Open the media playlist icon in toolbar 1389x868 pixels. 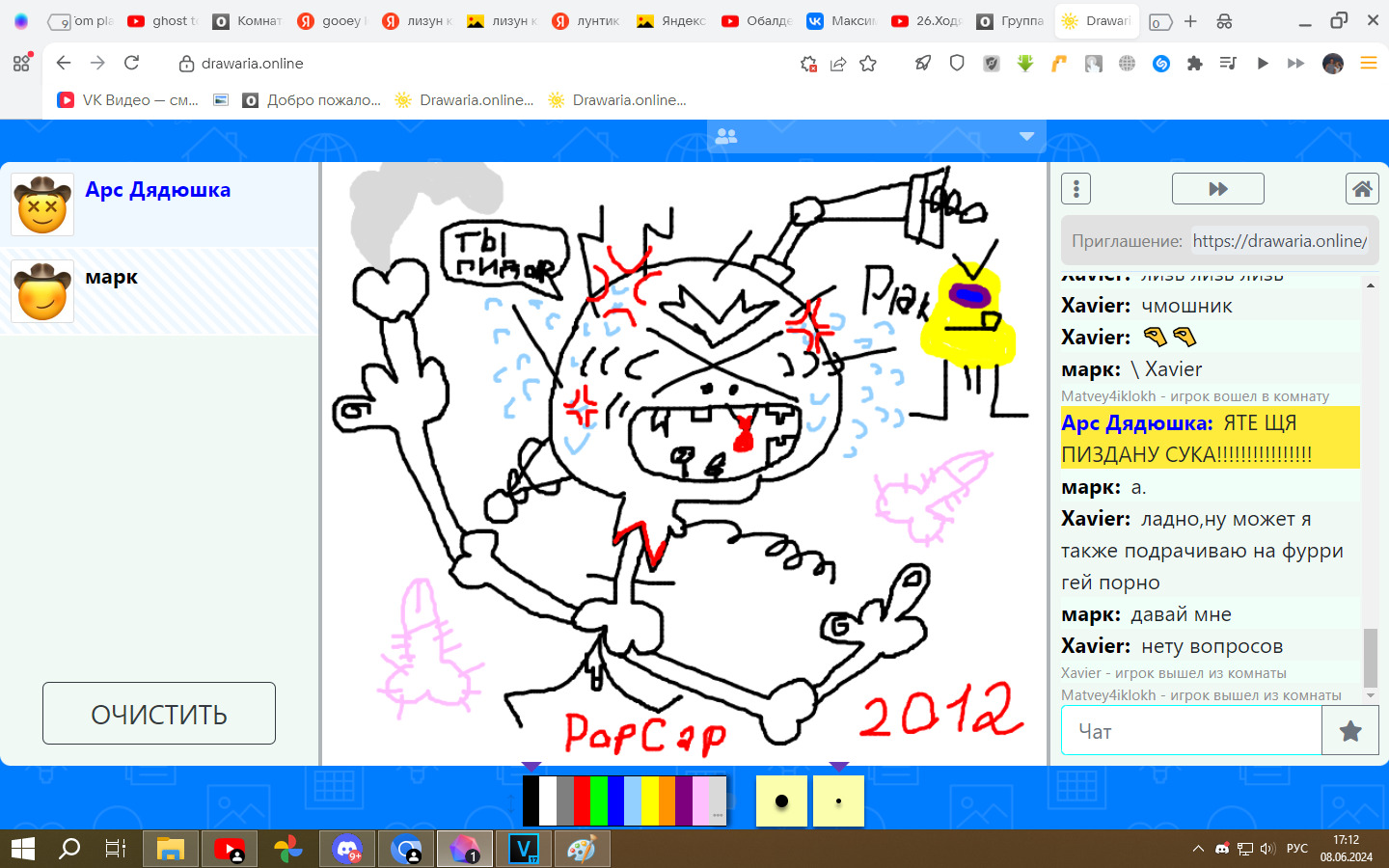(1228, 64)
